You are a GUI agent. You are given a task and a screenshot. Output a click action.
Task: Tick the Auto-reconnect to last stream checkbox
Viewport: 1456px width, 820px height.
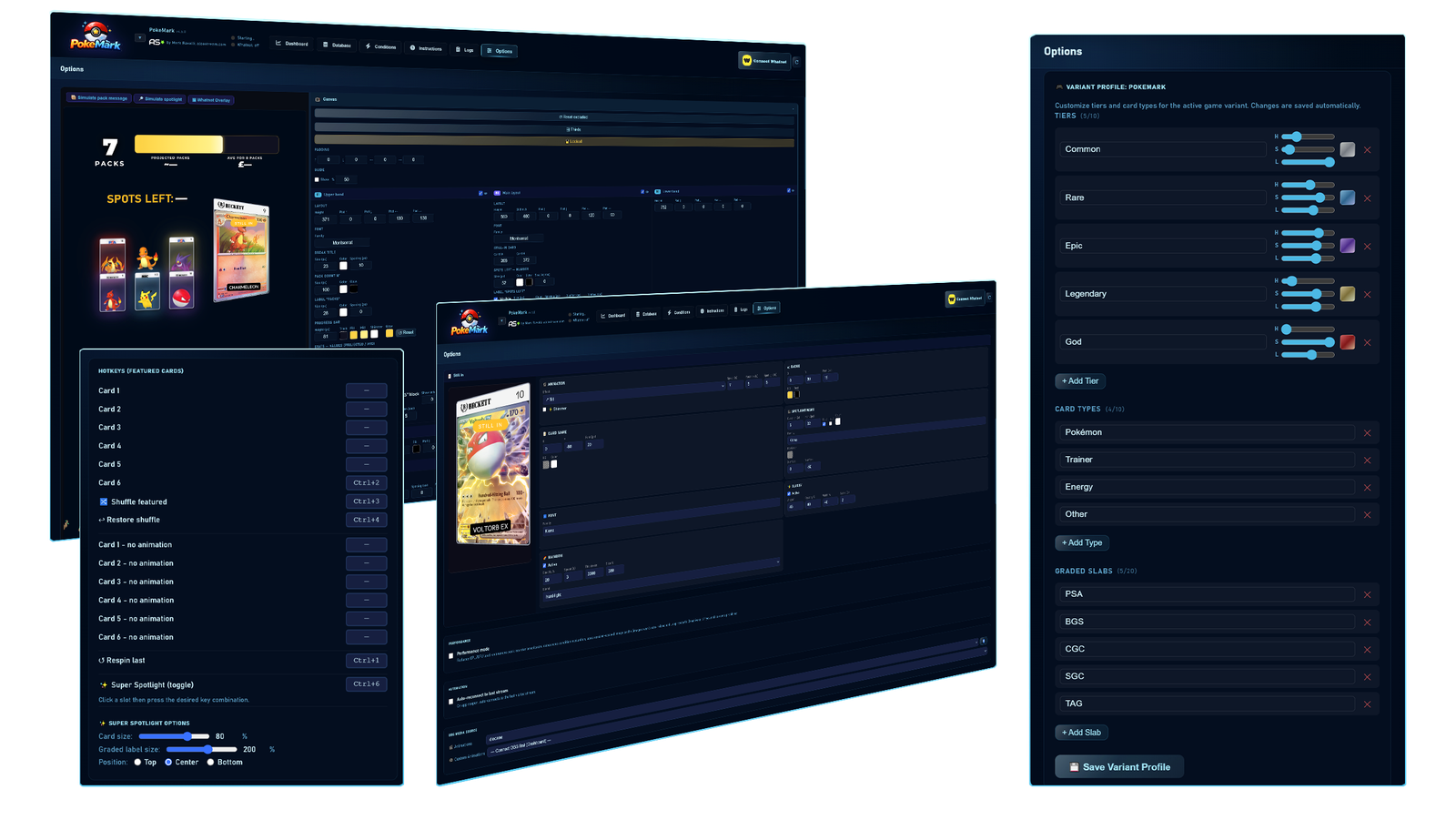click(451, 701)
